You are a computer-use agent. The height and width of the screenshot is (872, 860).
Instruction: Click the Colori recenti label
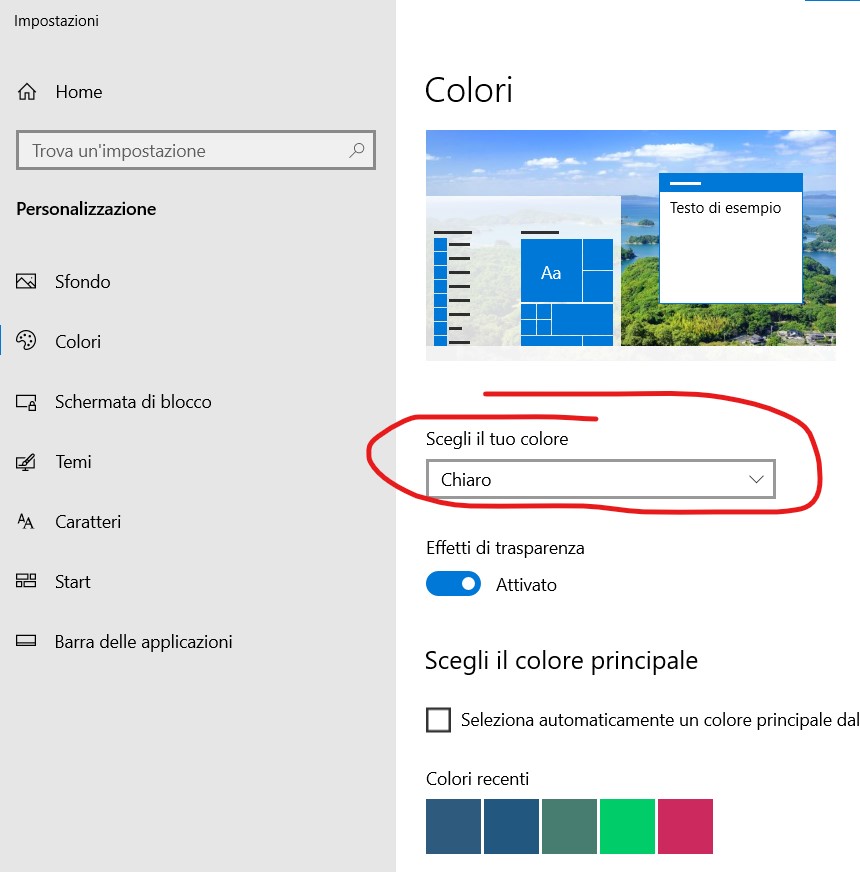(x=477, y=779)
